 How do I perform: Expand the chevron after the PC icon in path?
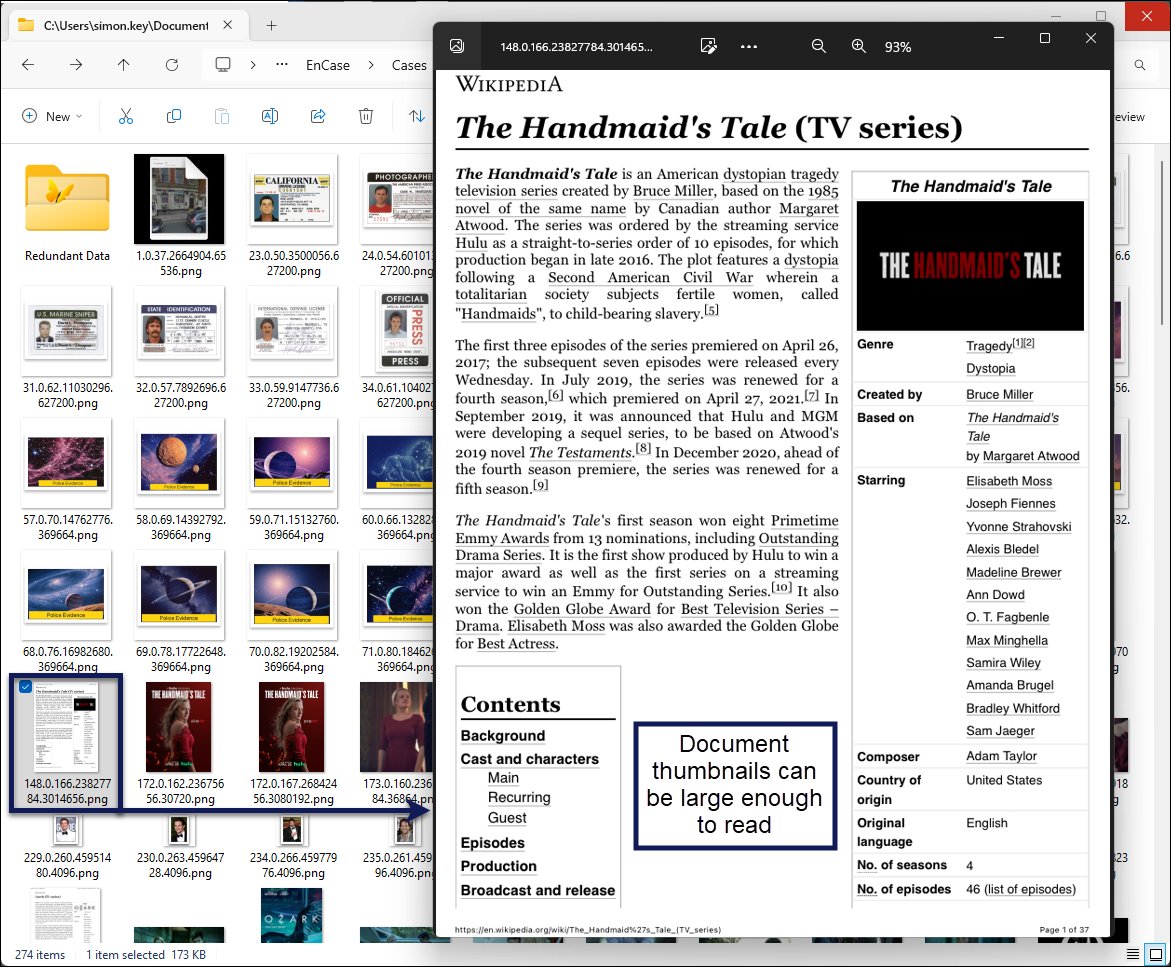[x=253, y=65]
